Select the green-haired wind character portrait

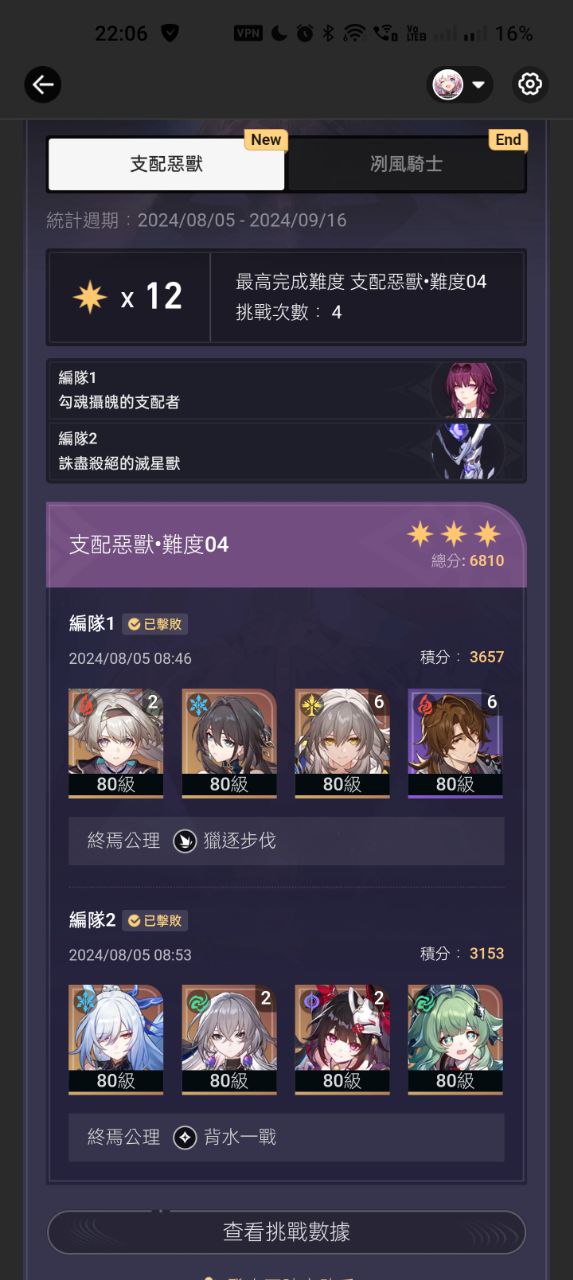(455, 1039)
